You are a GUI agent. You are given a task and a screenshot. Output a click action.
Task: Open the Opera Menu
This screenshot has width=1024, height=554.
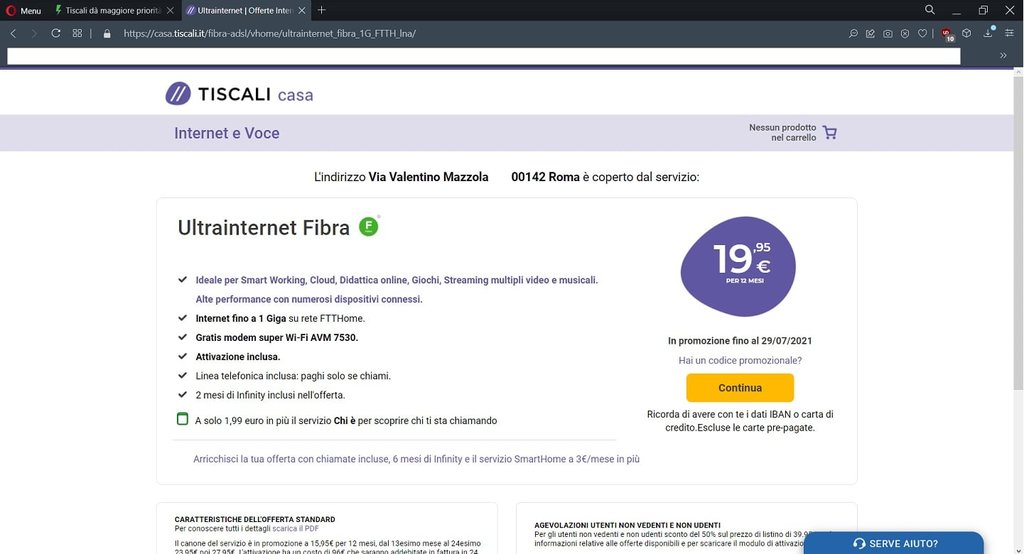(23, 10)
